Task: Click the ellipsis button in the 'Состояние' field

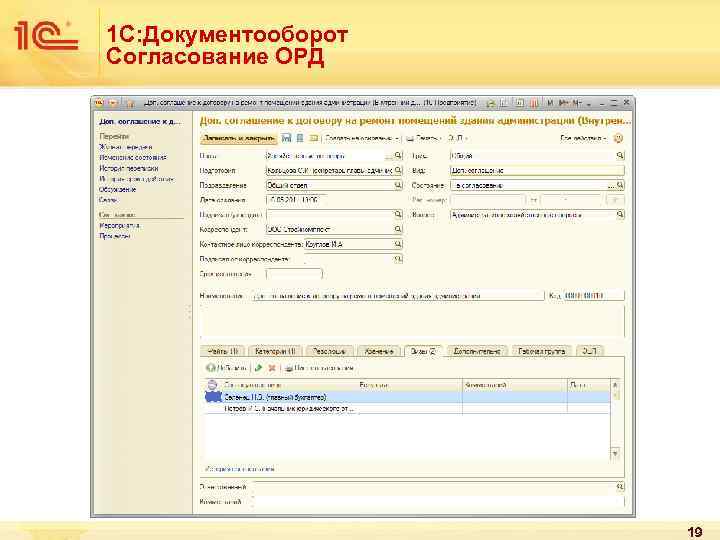Action: (611, 185)
